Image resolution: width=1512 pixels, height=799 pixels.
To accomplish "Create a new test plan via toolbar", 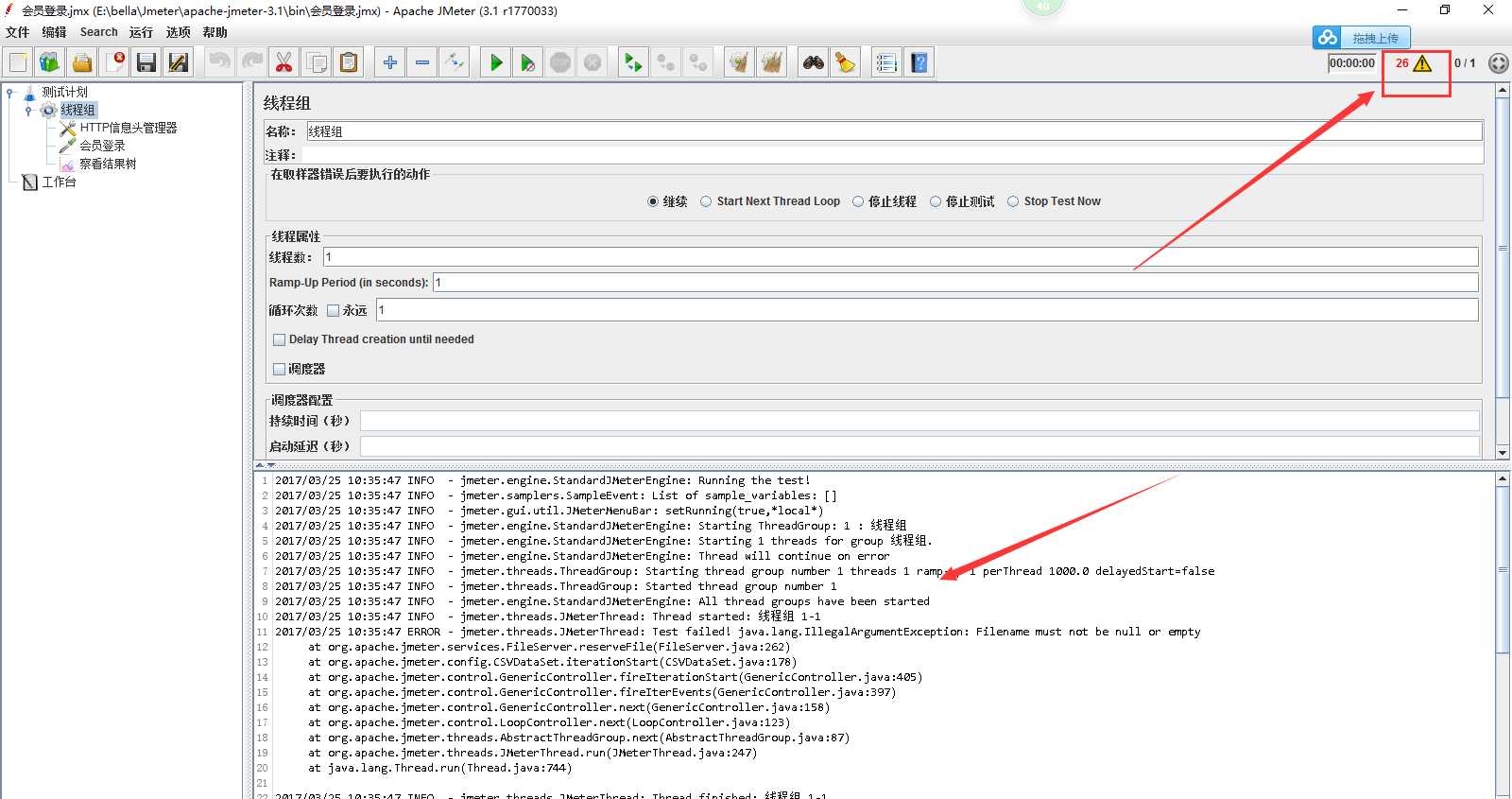I will click(x=18, y=62).
